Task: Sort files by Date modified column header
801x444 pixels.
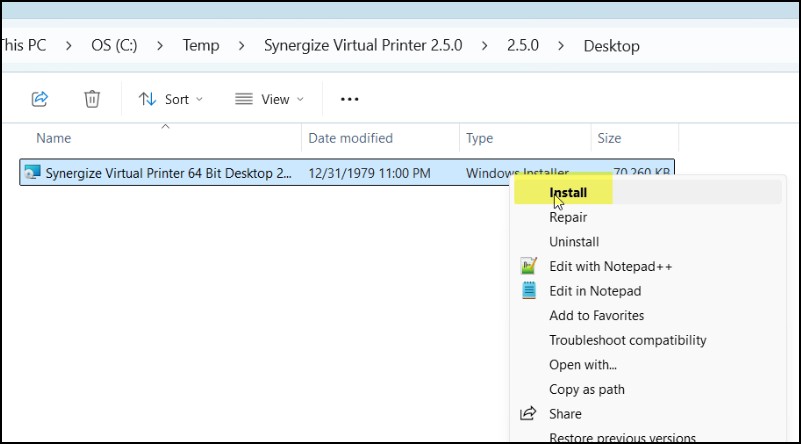Action: 350,138
